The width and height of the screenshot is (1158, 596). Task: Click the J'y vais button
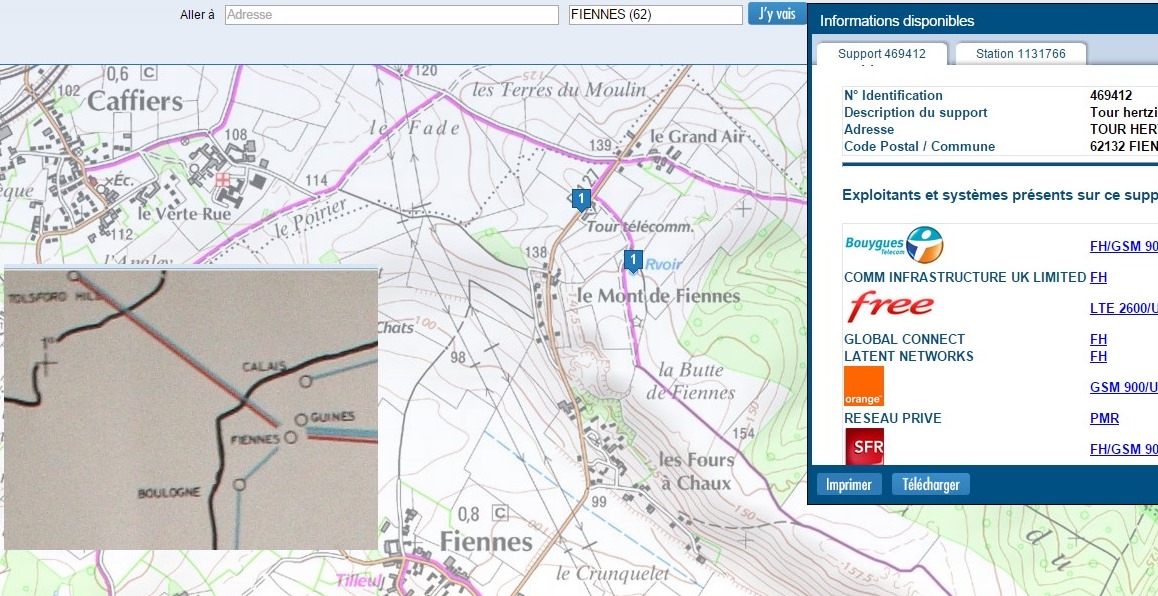tap(777, 14)
